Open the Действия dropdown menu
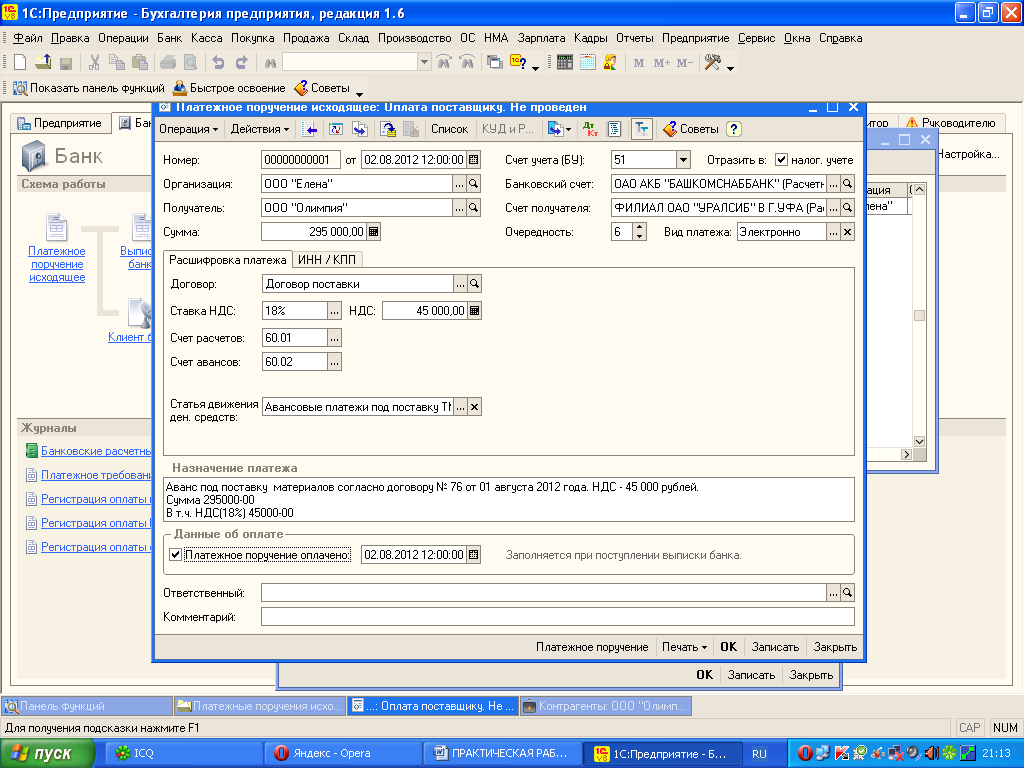Screen dimensions: 1024x768 click(259, 129)
